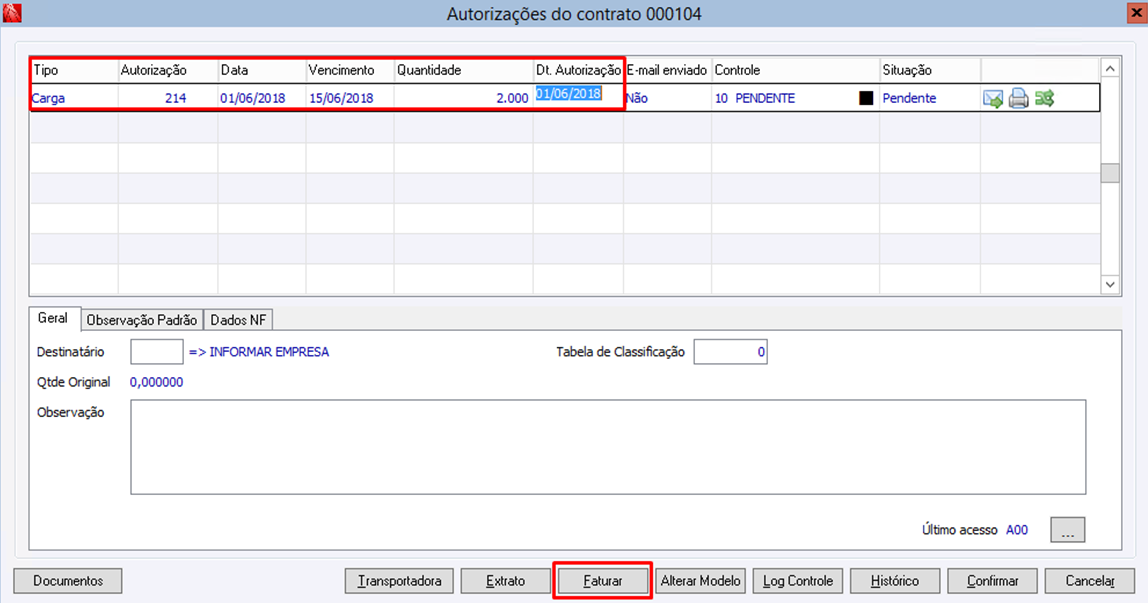Open the Dados NF tab
1148x606 pixels.
(x=238, y=320)
